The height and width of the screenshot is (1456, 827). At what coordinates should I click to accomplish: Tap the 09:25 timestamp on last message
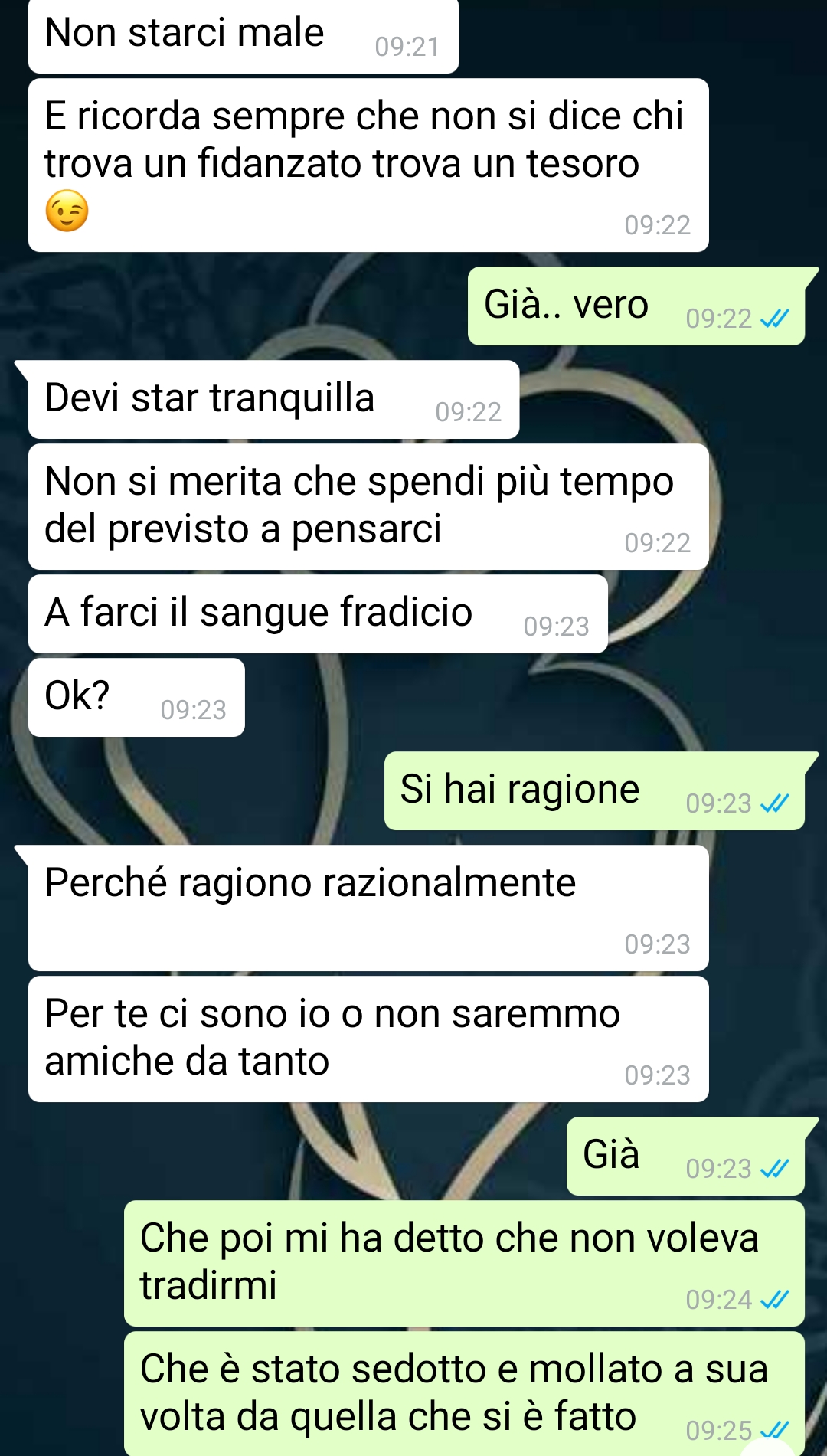click(718, 1430)
